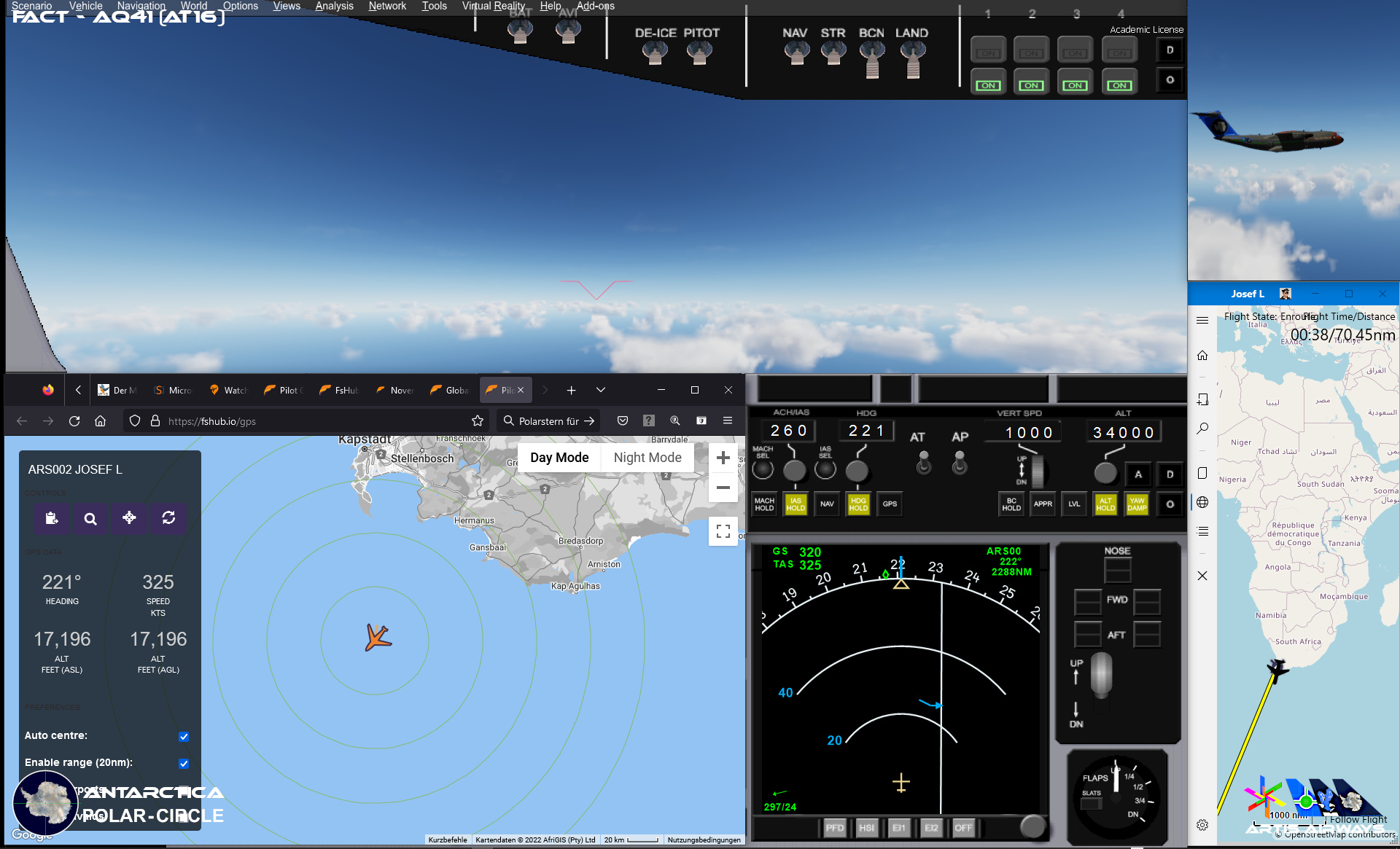Screen dimensions: 1400x849
Task: Open the Pocket save icon in Firefox
Action: click(x=623, y=420)
